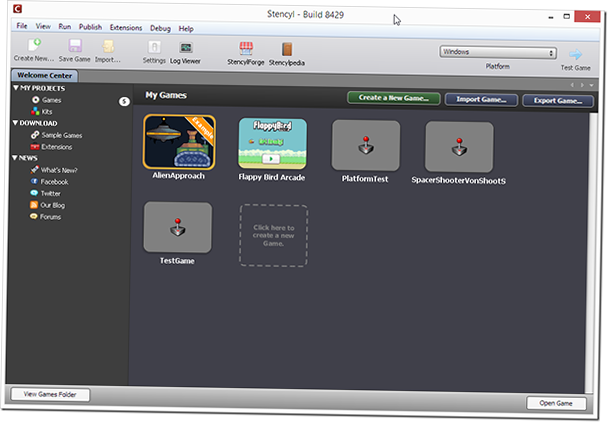Click the Import toolbar icon

[x=108, y=47]
